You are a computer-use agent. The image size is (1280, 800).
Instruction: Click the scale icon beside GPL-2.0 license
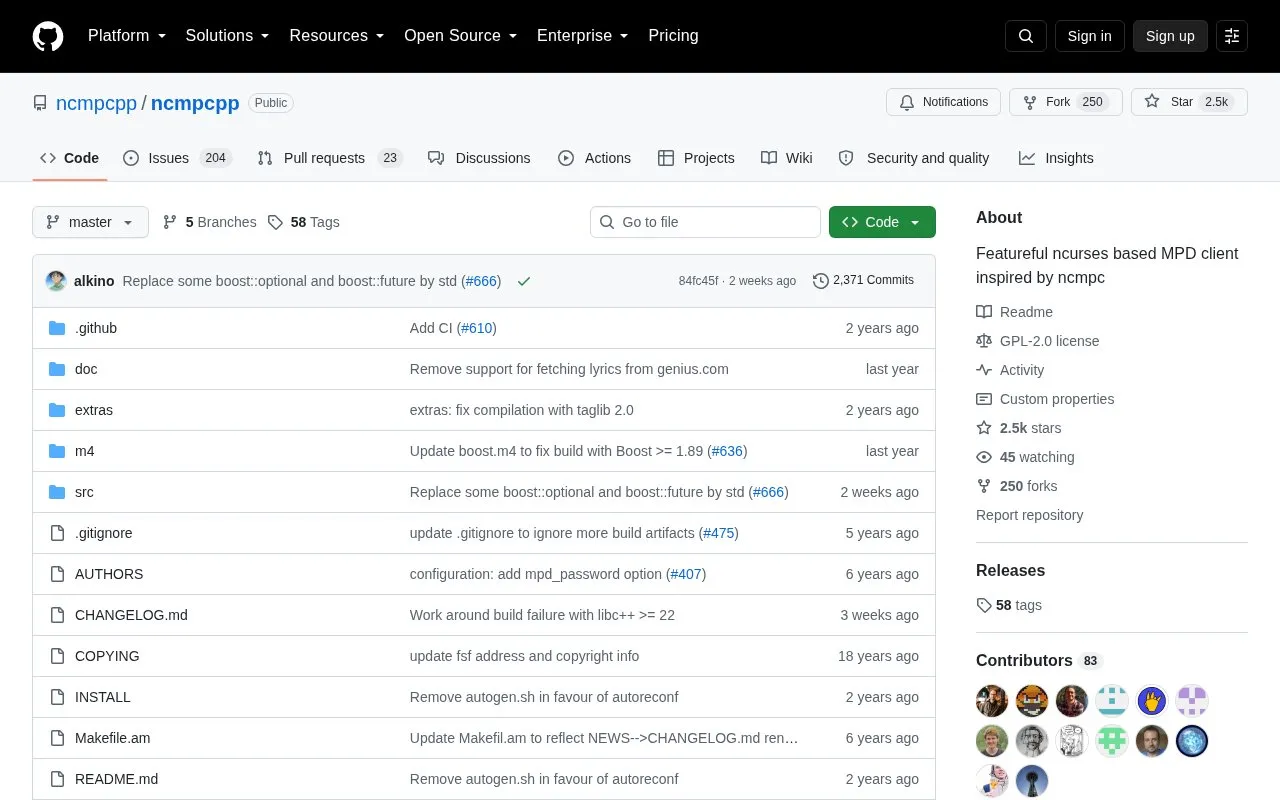click(x=984, y=341)
